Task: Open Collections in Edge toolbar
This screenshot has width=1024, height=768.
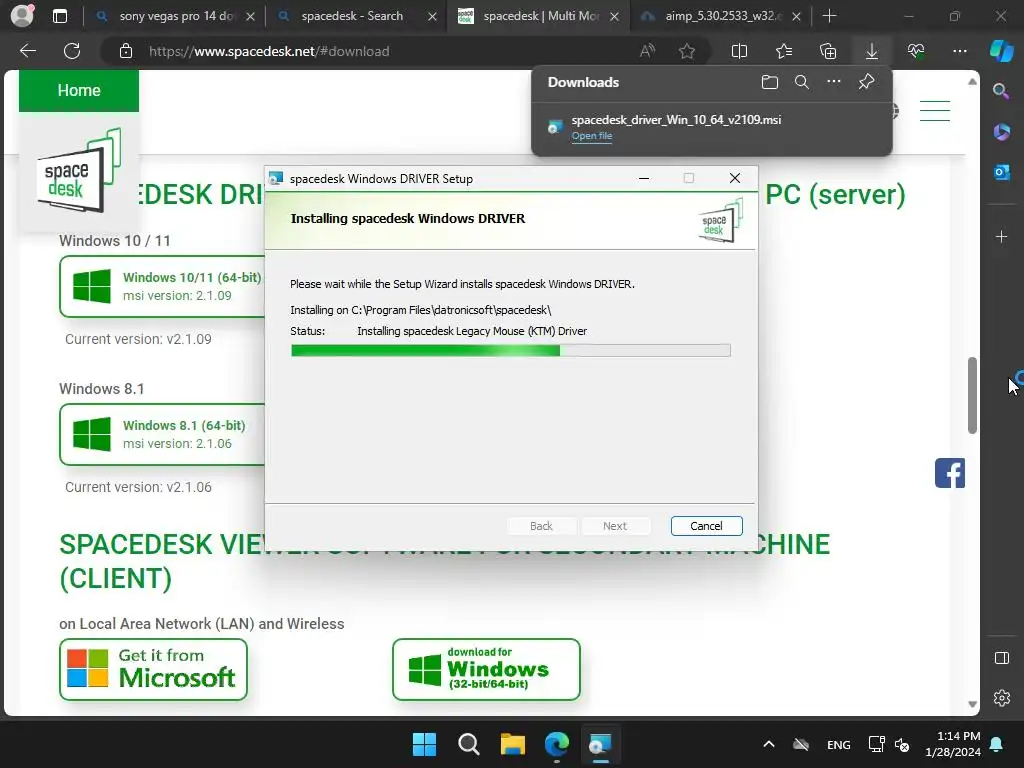Action: (827, 51)
